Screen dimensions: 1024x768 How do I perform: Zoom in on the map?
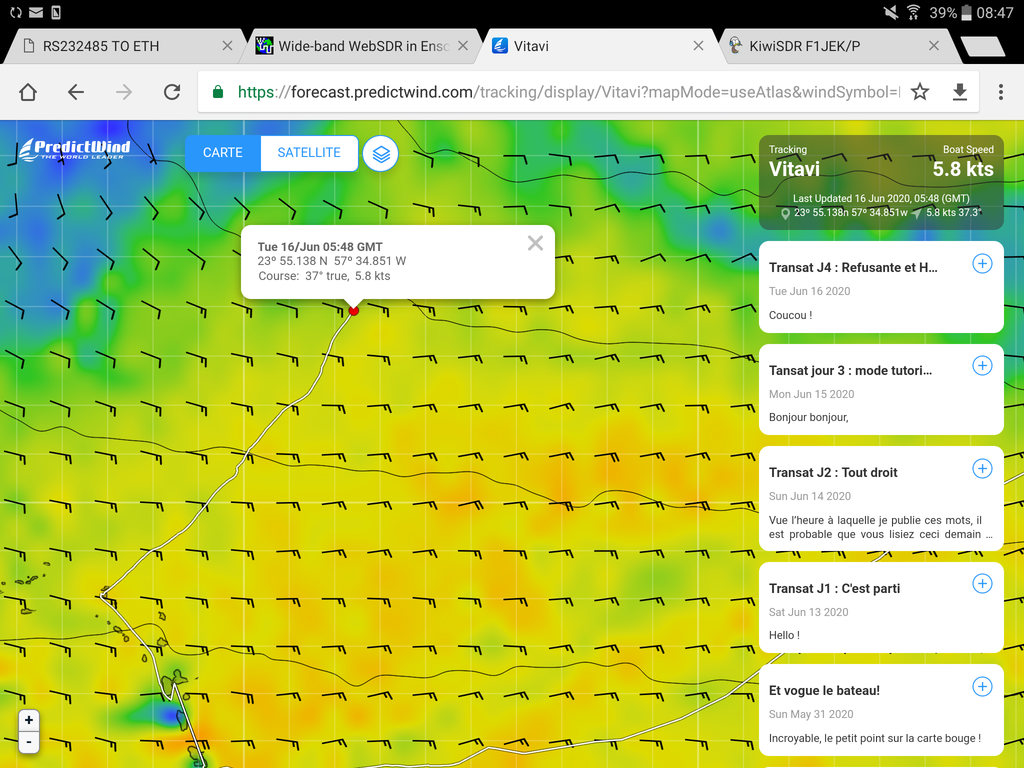pos(29,720)
